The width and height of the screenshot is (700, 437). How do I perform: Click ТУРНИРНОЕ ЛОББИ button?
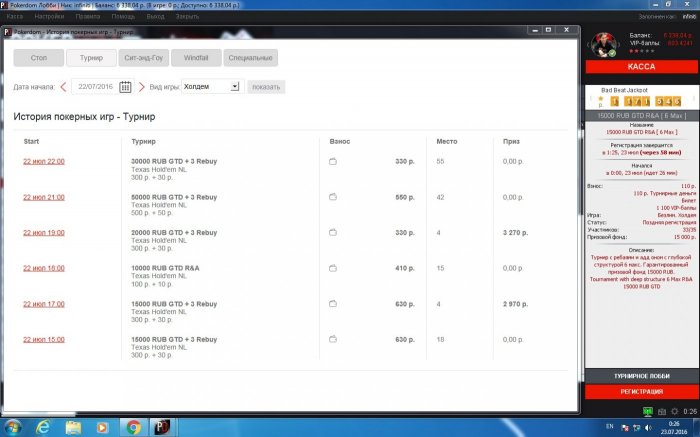click(642, 376)
